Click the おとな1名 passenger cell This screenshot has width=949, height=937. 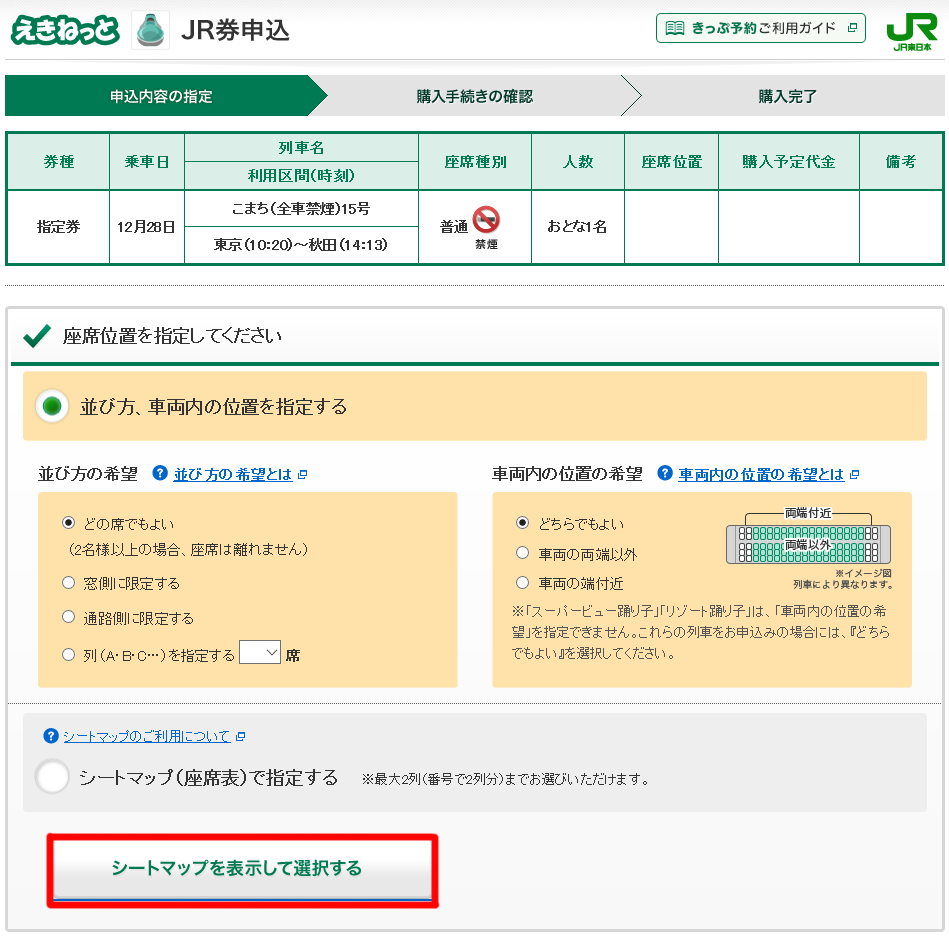click(577, 227)
